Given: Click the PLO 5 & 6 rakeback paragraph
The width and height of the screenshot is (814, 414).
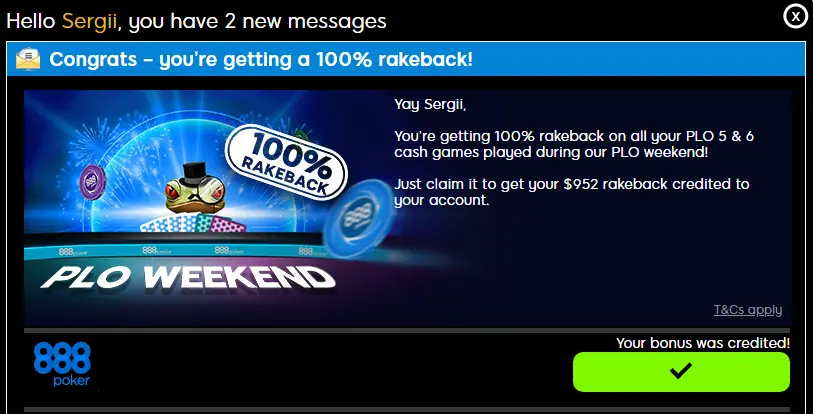Looking at the screenshot, I should pyautogui.click(x=574, y=144).
